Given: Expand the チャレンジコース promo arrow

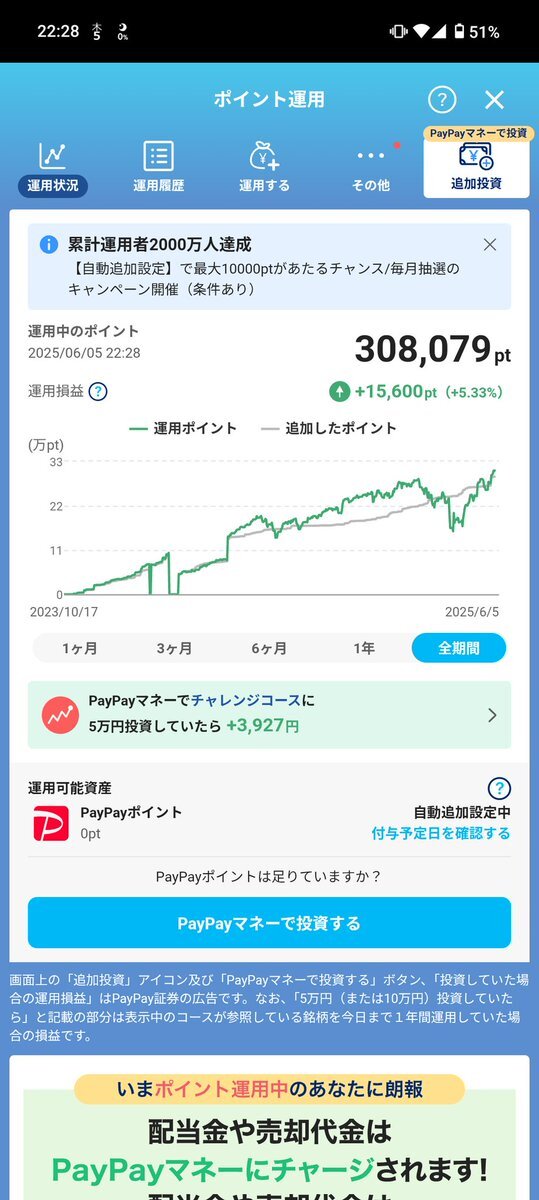Looking at the screenshot, I should click(x=491, y=715).
